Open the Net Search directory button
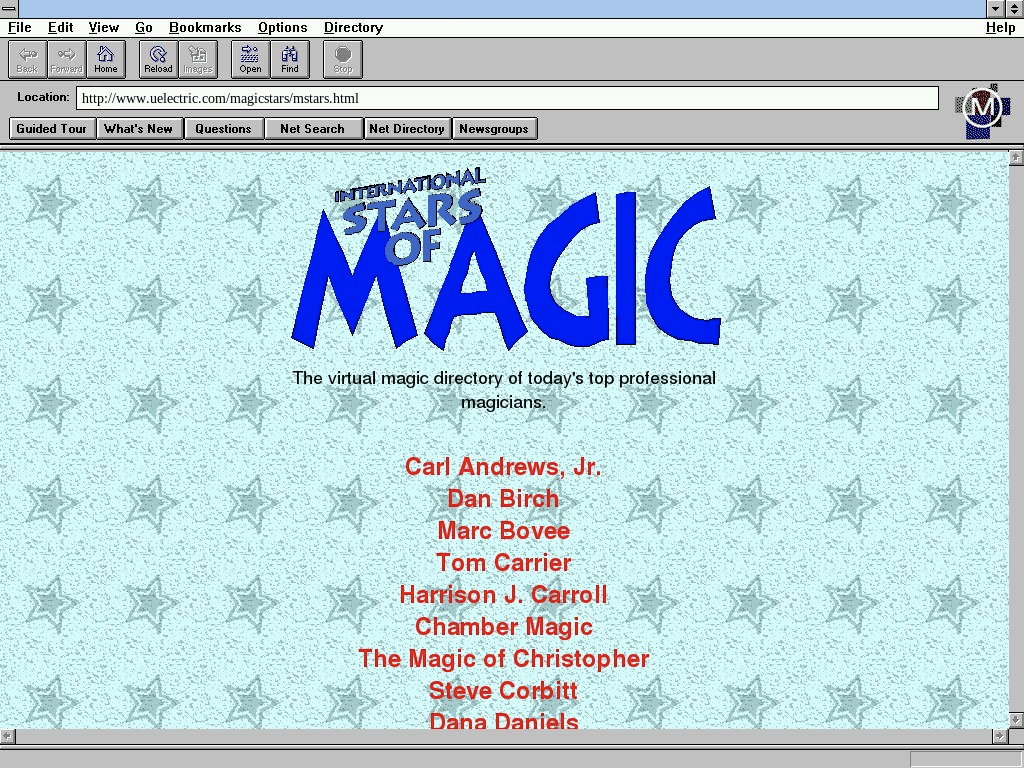 click(x=312, y=129)
